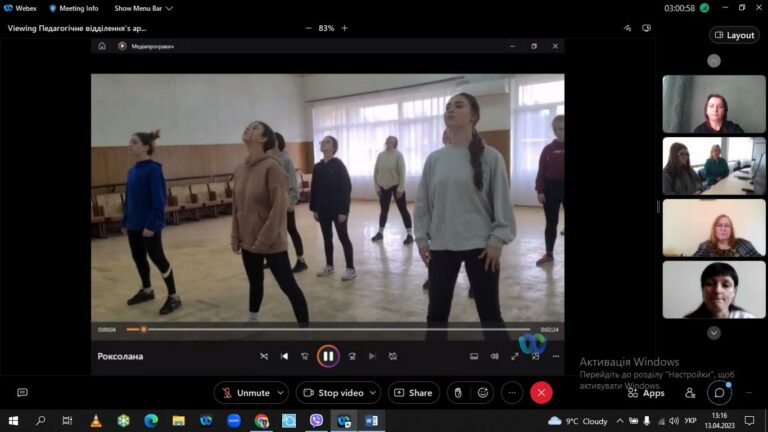Image resolution: width=768 pixels, height=432 pixels.
Task: Pause the media player video
Action: click(x=328, y=356)
